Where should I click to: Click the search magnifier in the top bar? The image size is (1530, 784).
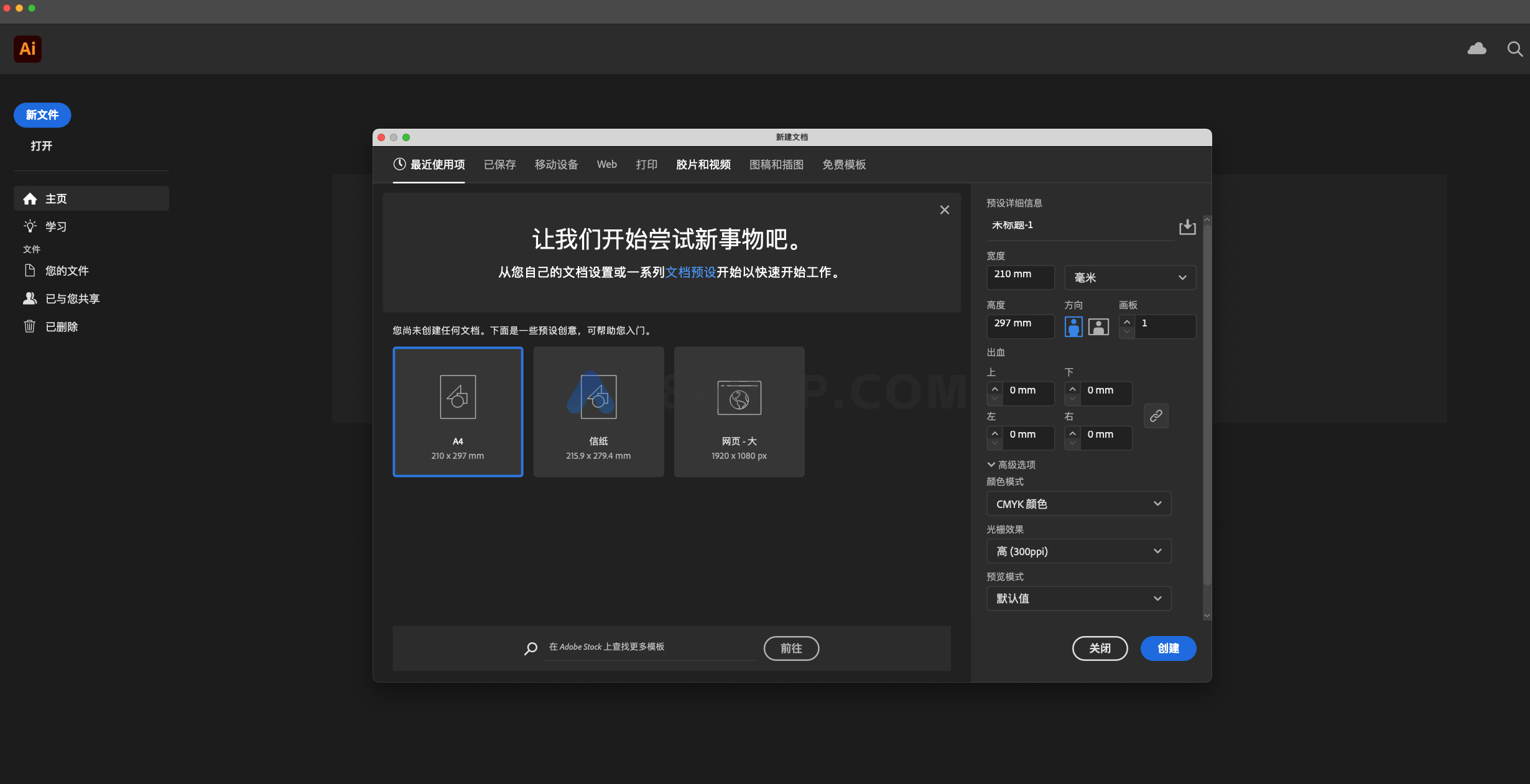click(1515, 49)
